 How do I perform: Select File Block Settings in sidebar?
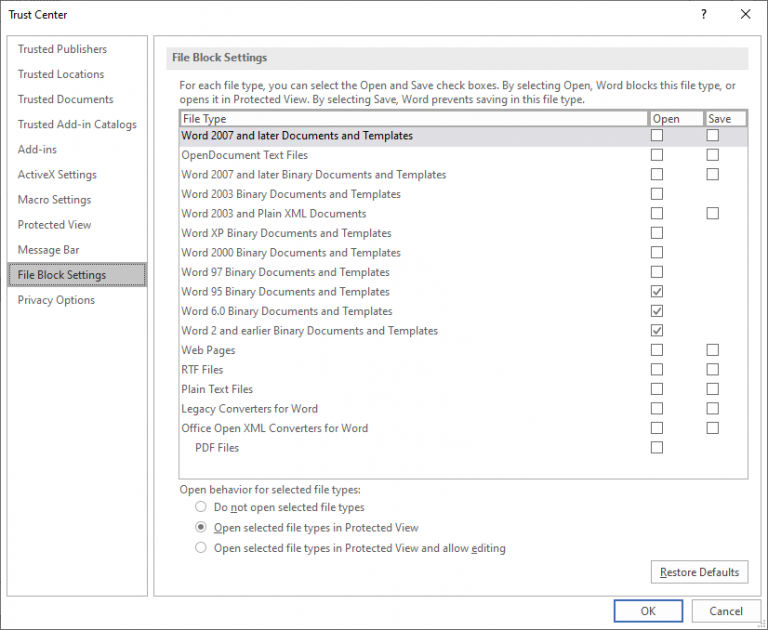[77, 275]
